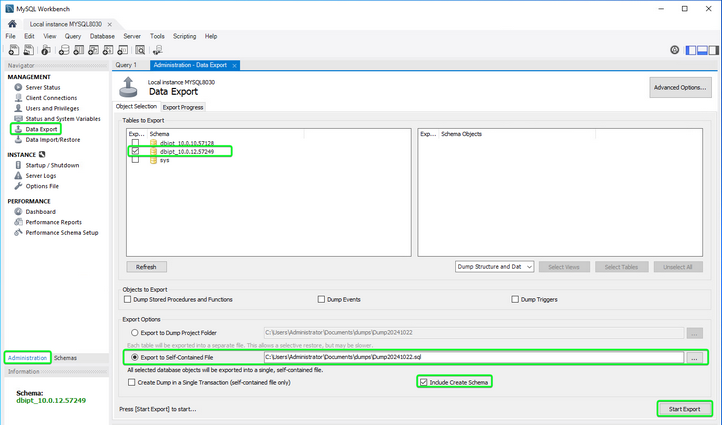
Task: Toggle the right sidebar panel icon
Action: pos(714,50)
